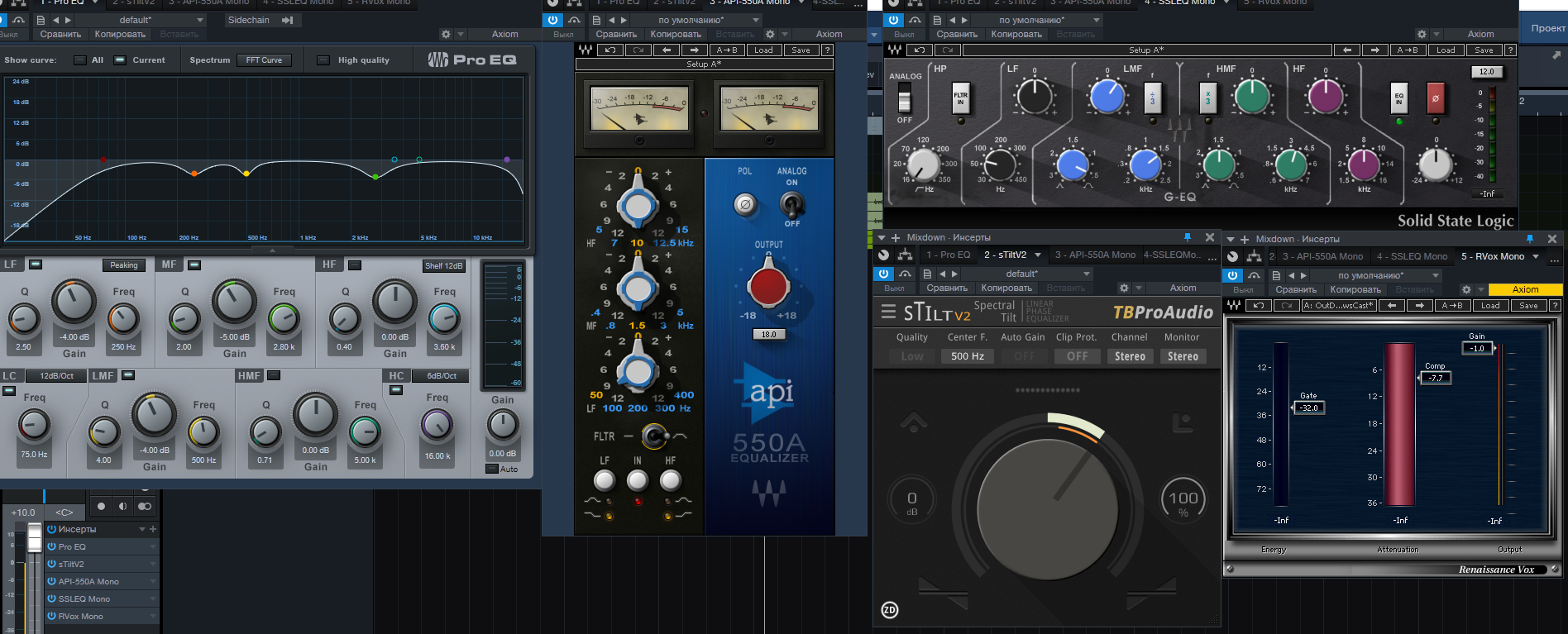
Task: Click the red OUTPUT knob on API 550A
Action: (768, 286)
